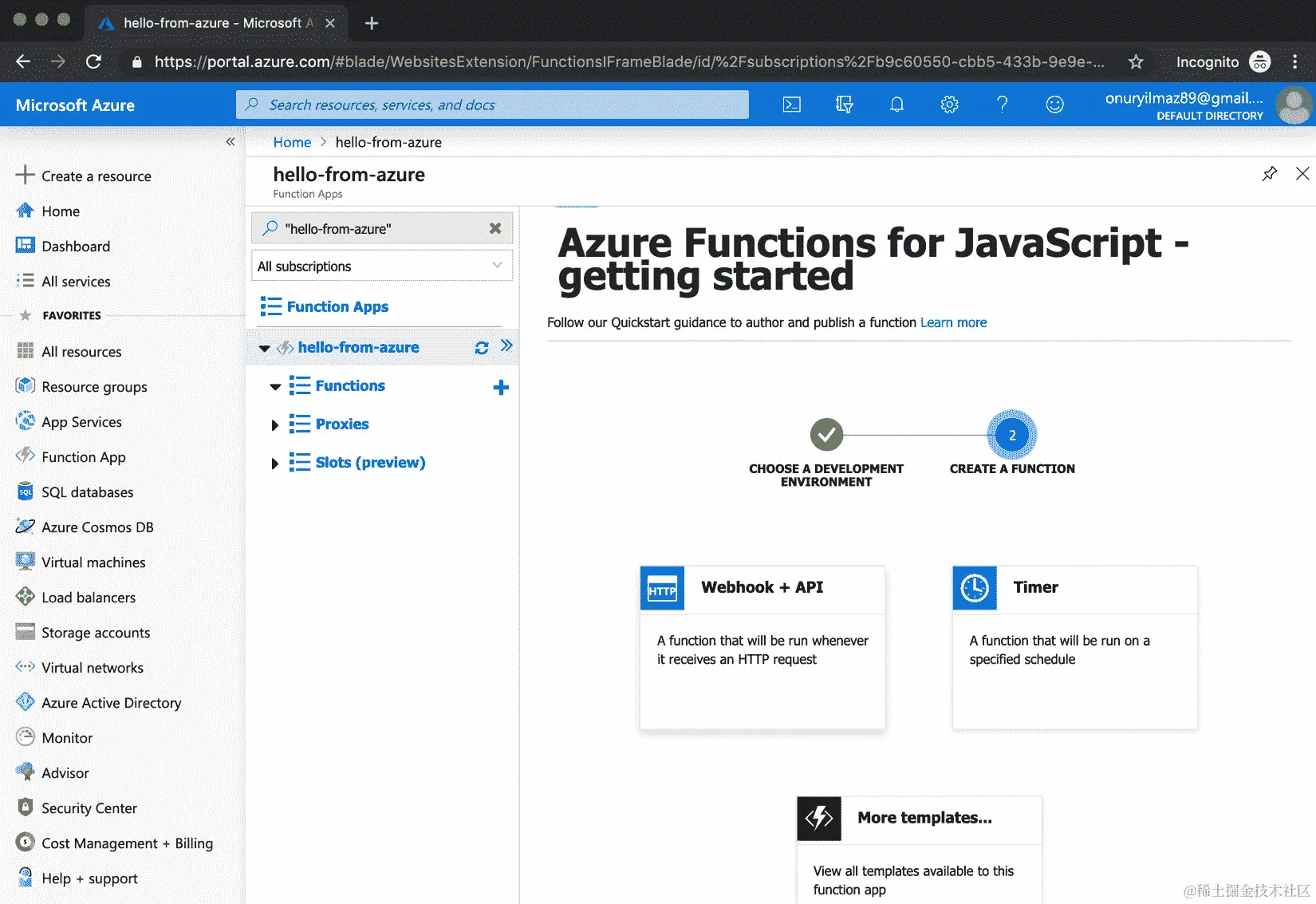Open the Help question mark menu

[x=1002, y=105]
